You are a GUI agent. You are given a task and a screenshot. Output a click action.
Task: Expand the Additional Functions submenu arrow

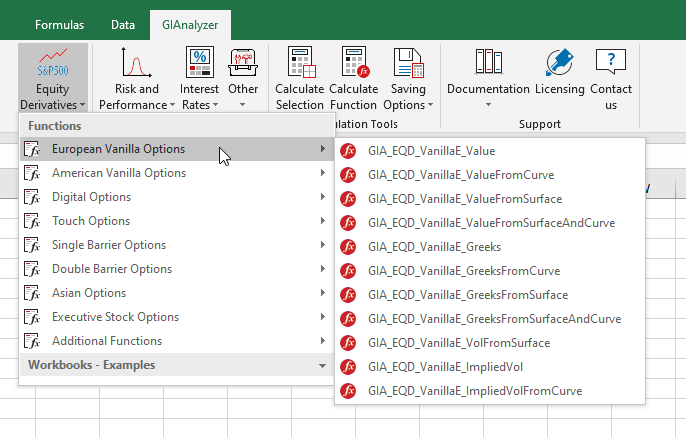(322, 340)
